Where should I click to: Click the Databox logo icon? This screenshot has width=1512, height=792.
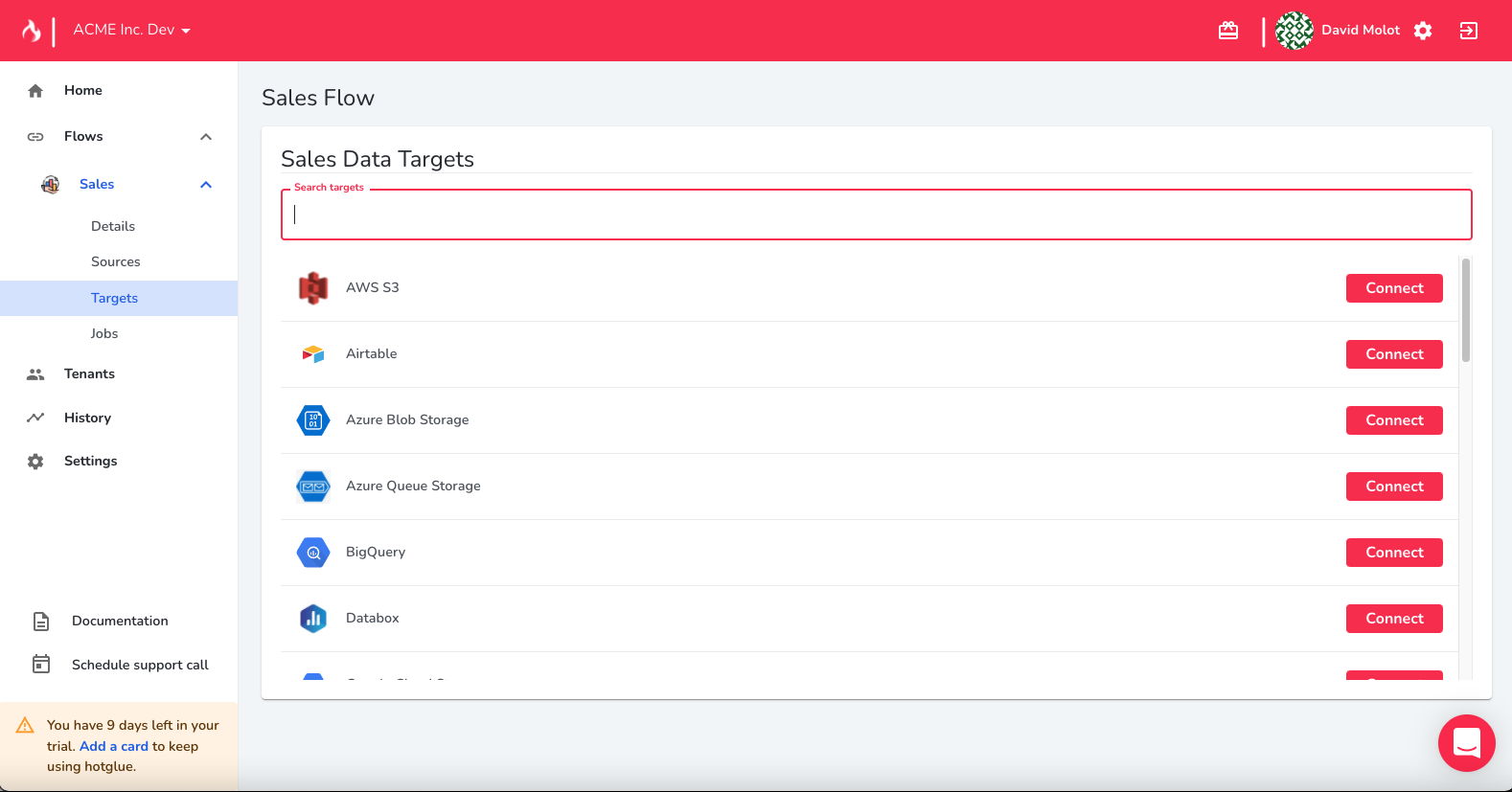click(313, 619)
